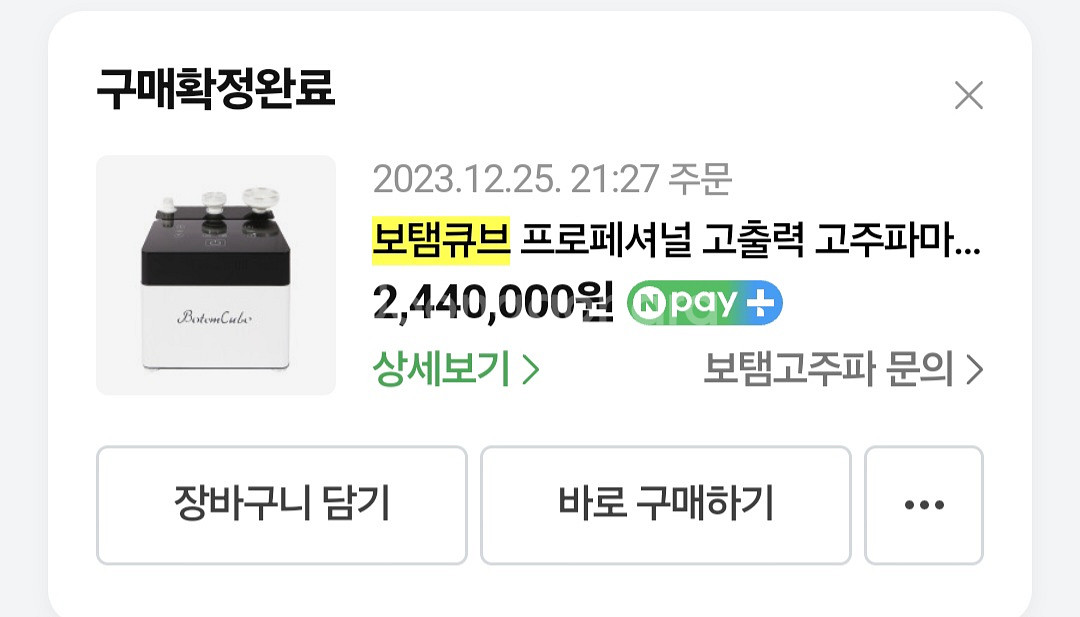The height and width of the screenshot is (617, 1080).
Task: Click the Npay plus payment badge
Action: click(705, 302)
